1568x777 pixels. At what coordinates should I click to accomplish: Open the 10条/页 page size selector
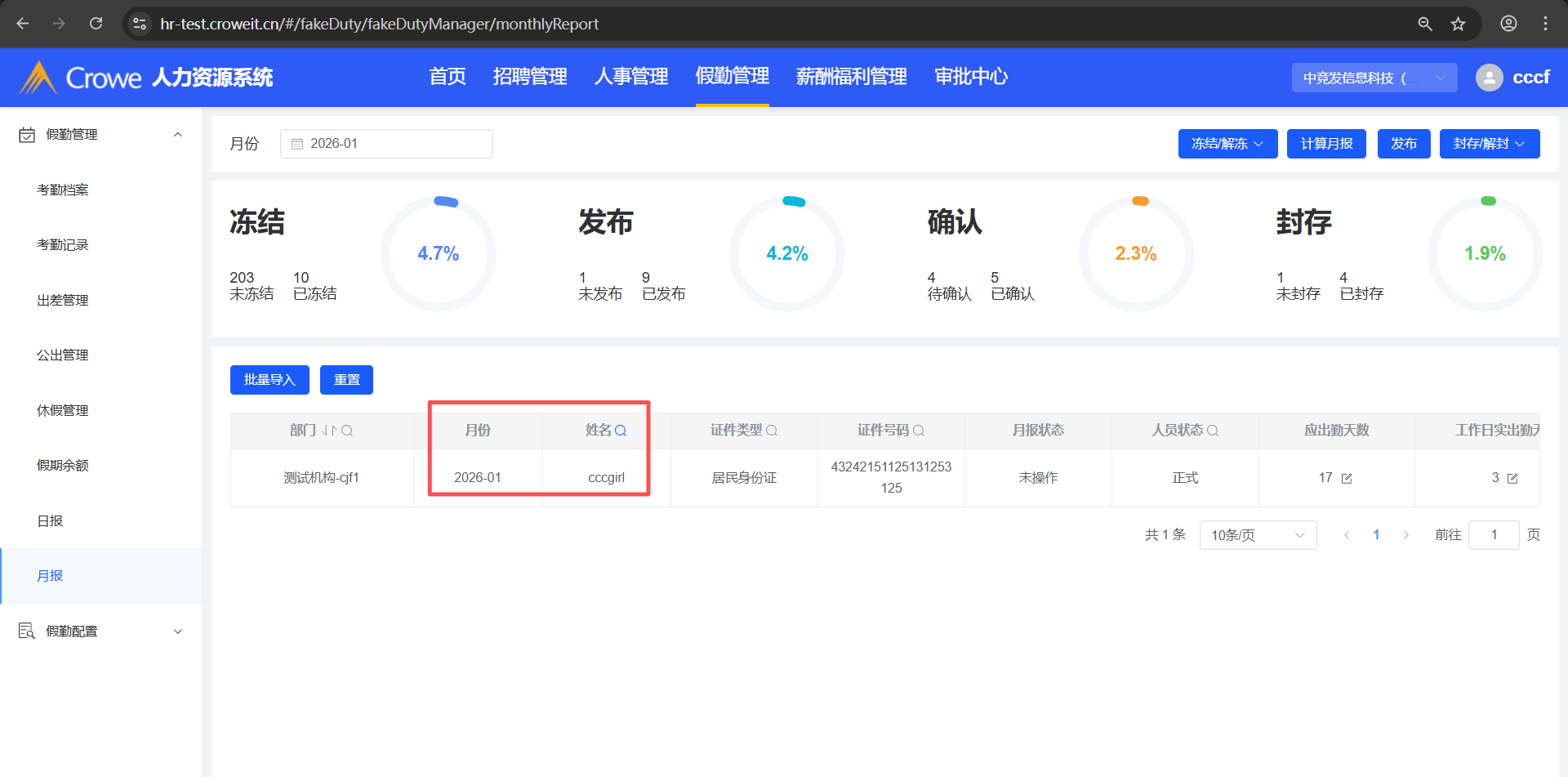[1258, 535]
